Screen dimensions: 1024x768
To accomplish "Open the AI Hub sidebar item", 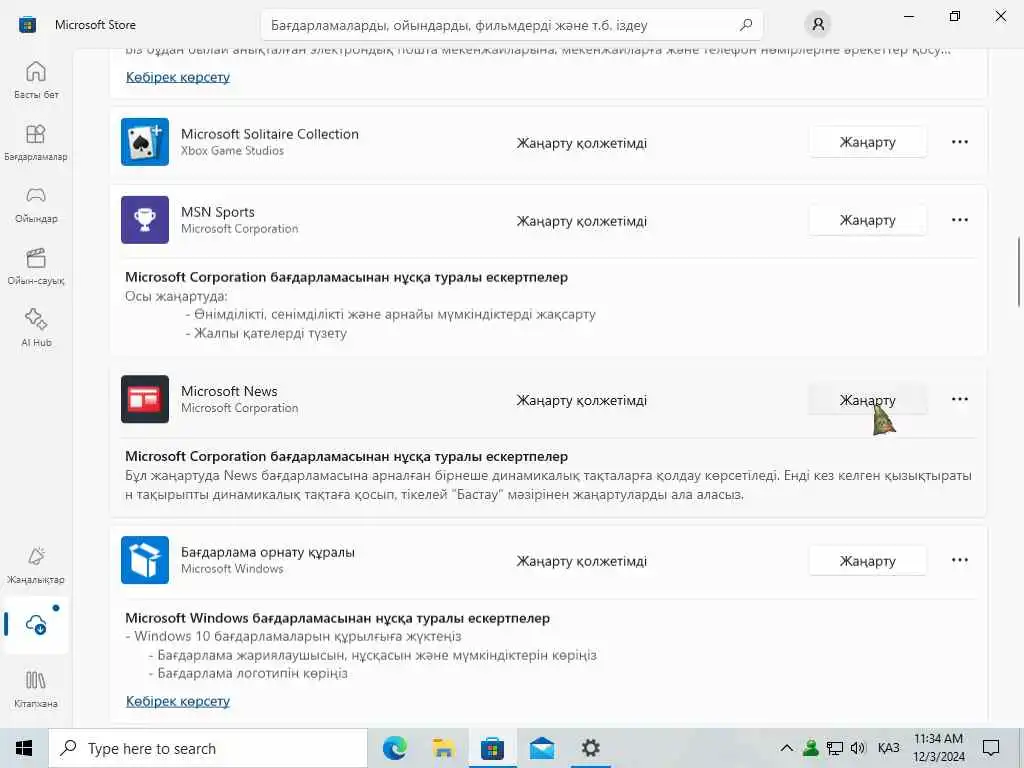I will [36, 328].
